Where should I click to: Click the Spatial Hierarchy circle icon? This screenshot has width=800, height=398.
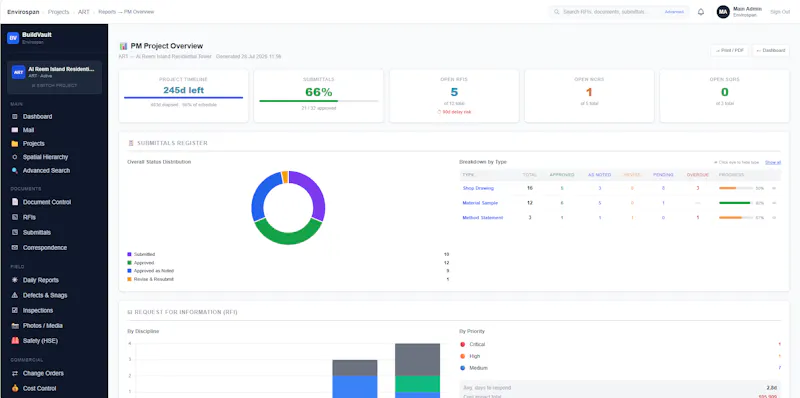(x=14, y=157)
